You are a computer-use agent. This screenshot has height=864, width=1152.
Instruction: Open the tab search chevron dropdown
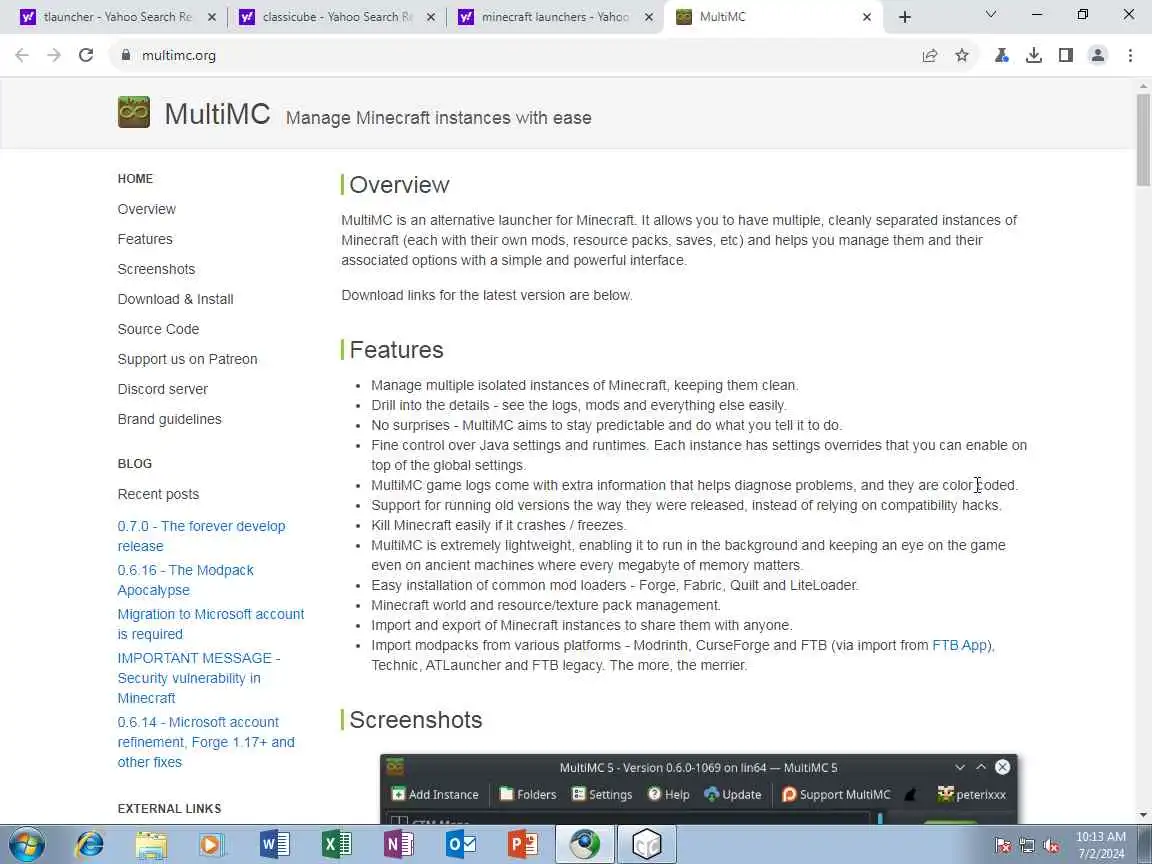pos(990,14)
